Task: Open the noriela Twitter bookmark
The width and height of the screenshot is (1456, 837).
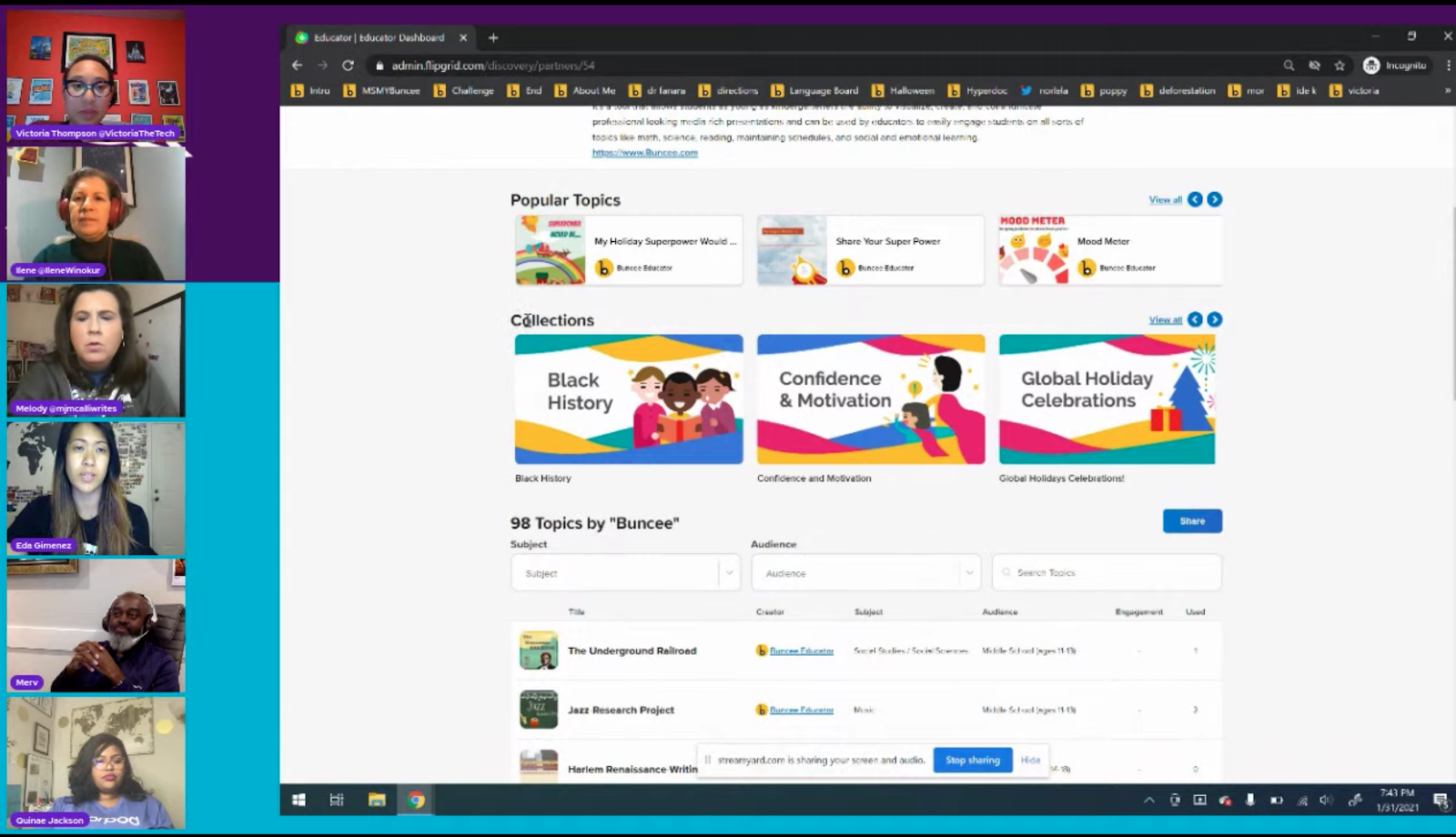Action: pyautogui.click(x=1044, y=91)
